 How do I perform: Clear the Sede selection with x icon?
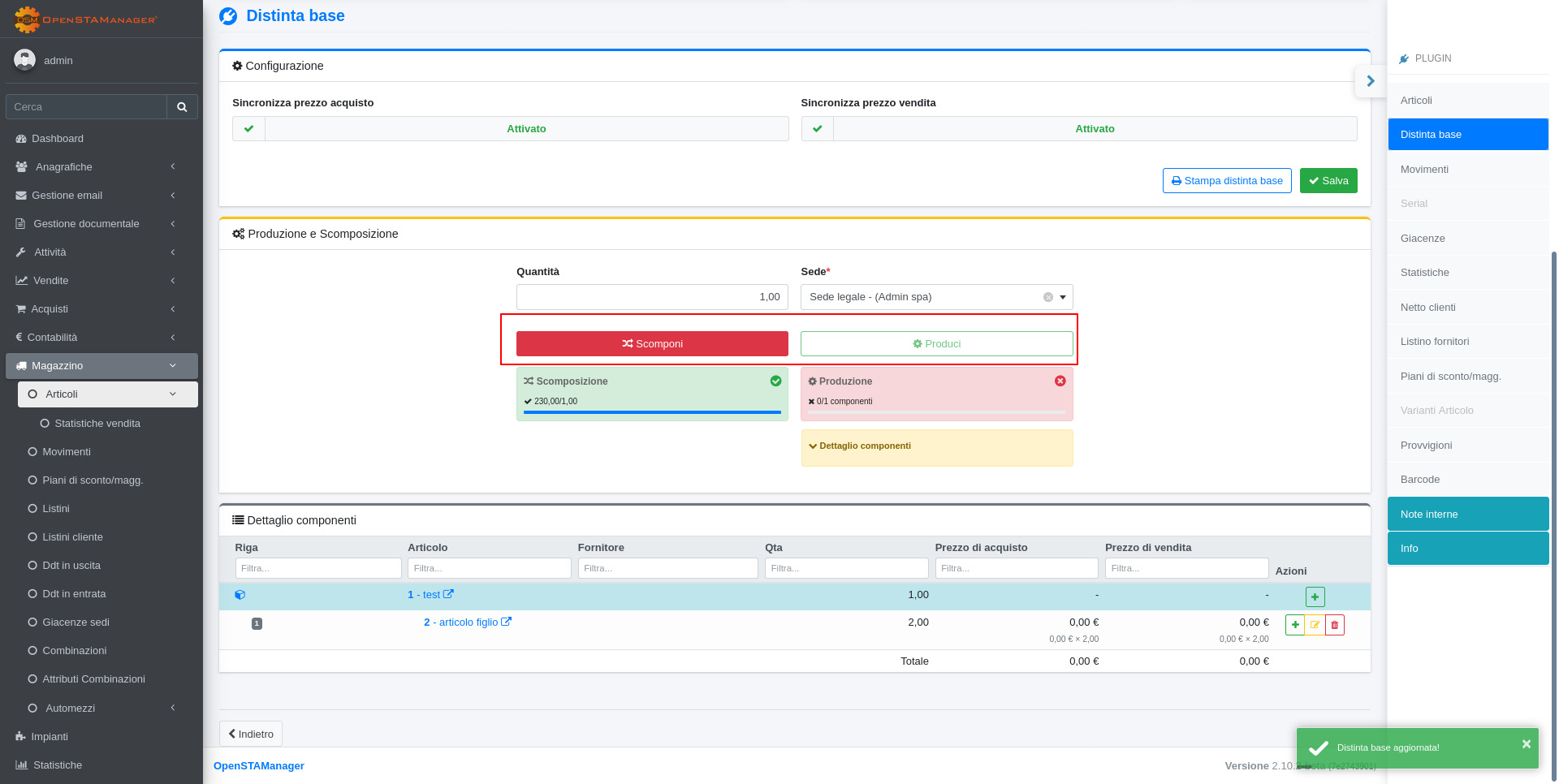click(1047, 297)
